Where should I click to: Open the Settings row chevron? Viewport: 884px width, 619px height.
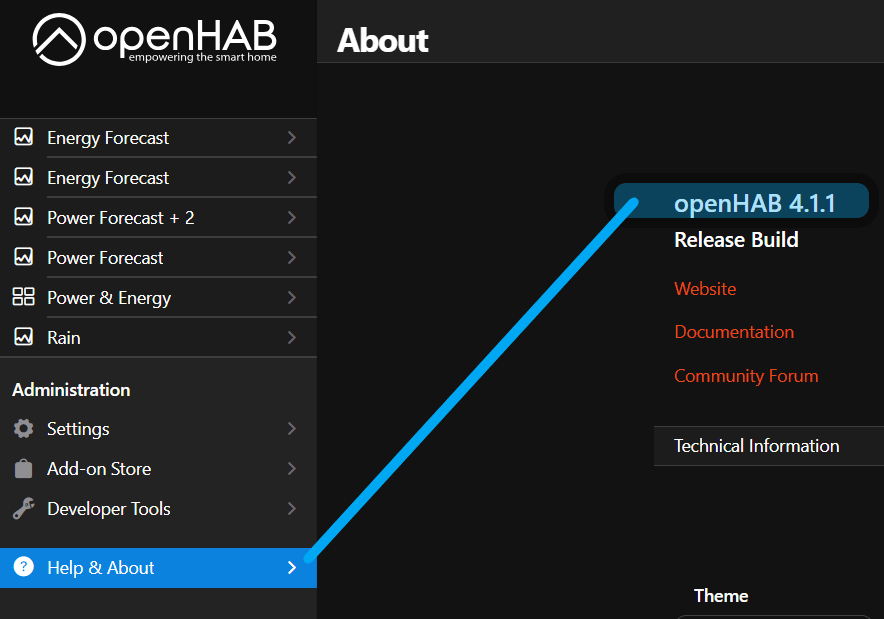click(291, 428)
